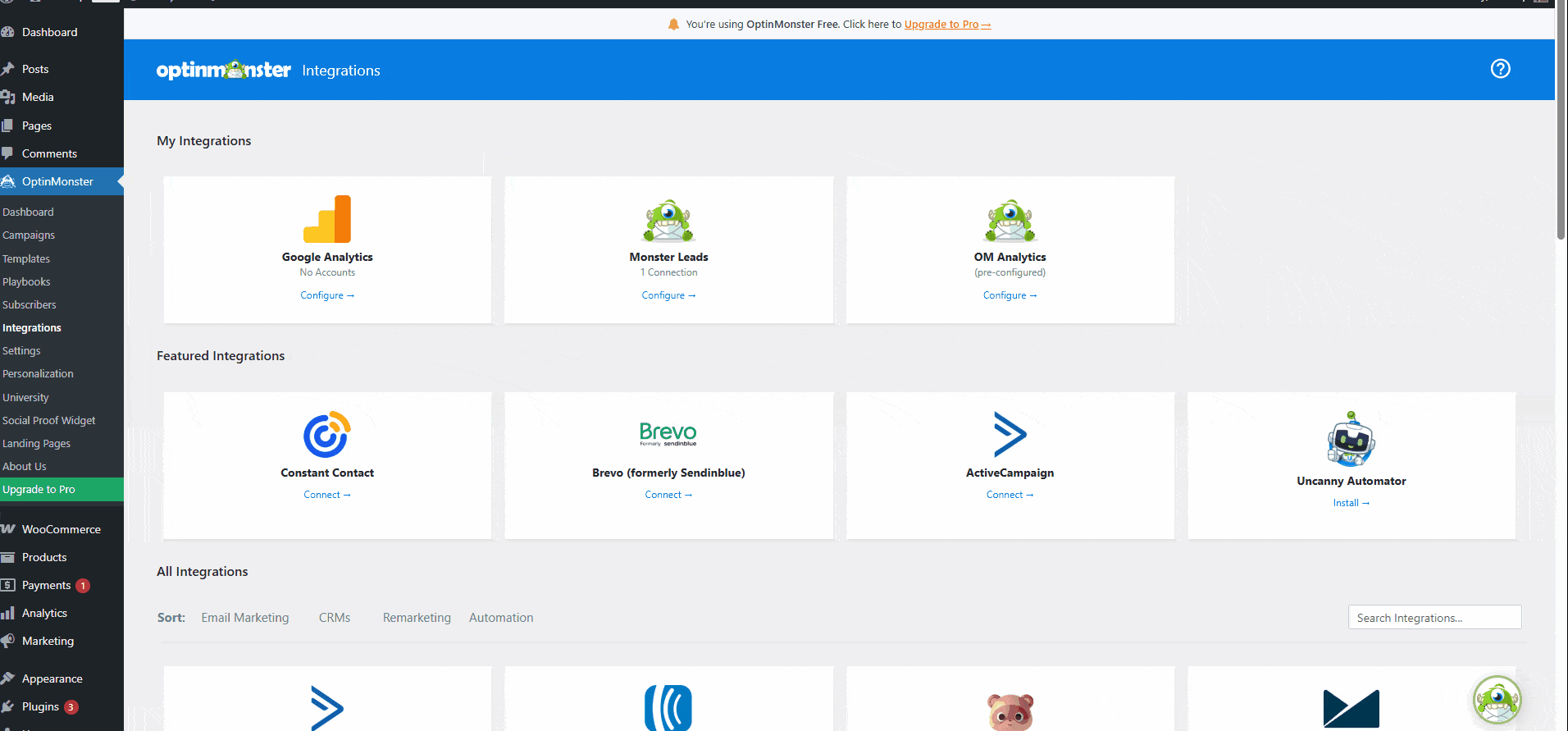
Task: Click the Marketing megaphone icon in sidebar
Action: (8, 641)
